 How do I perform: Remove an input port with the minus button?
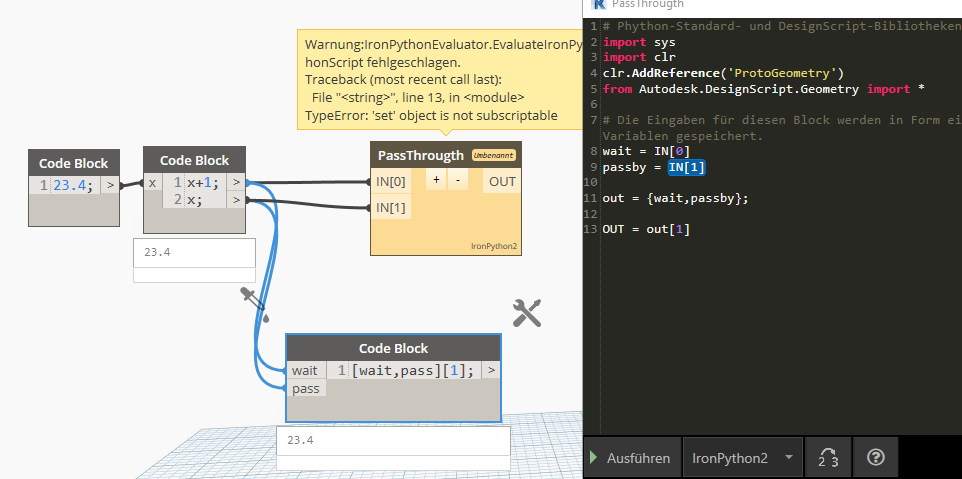[458, 180]
